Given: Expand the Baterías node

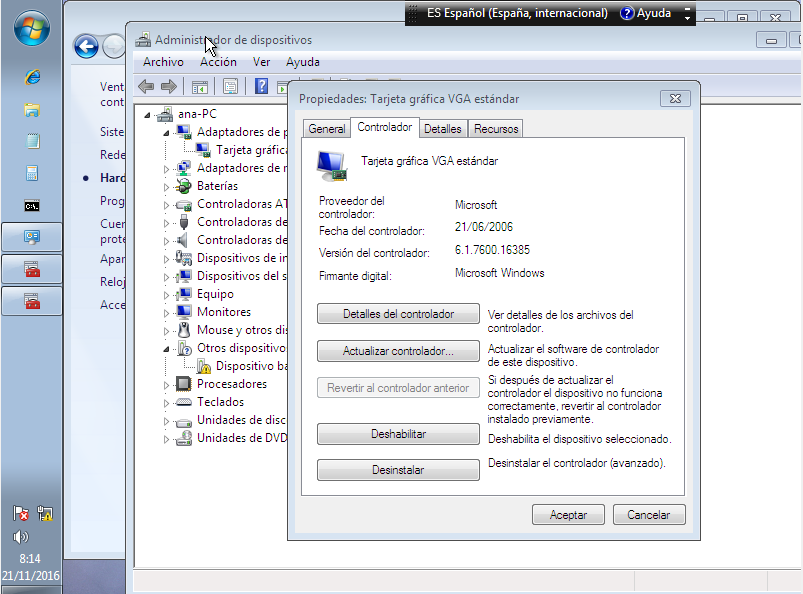Looking at the screenshot, I should 166,187.
